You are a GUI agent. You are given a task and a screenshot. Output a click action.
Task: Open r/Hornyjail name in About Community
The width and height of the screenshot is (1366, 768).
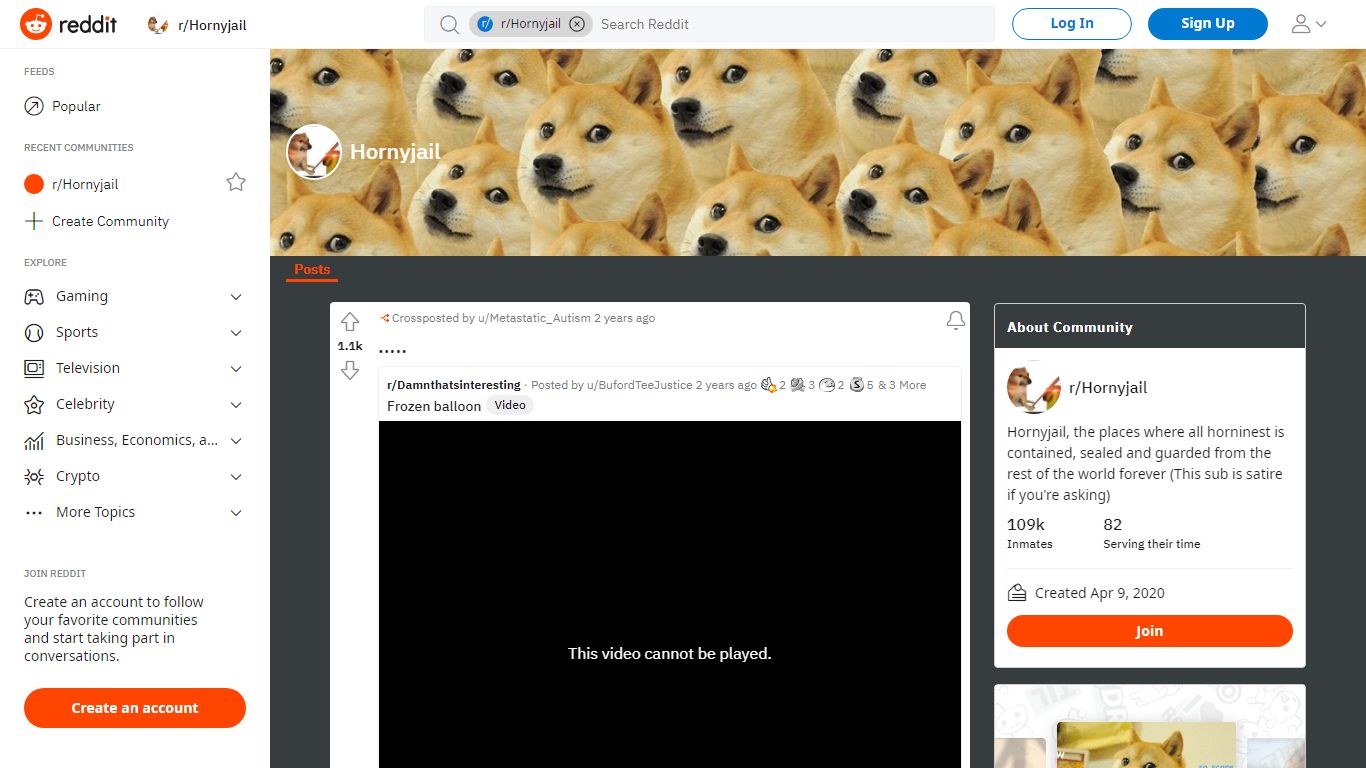[1108, 388]
